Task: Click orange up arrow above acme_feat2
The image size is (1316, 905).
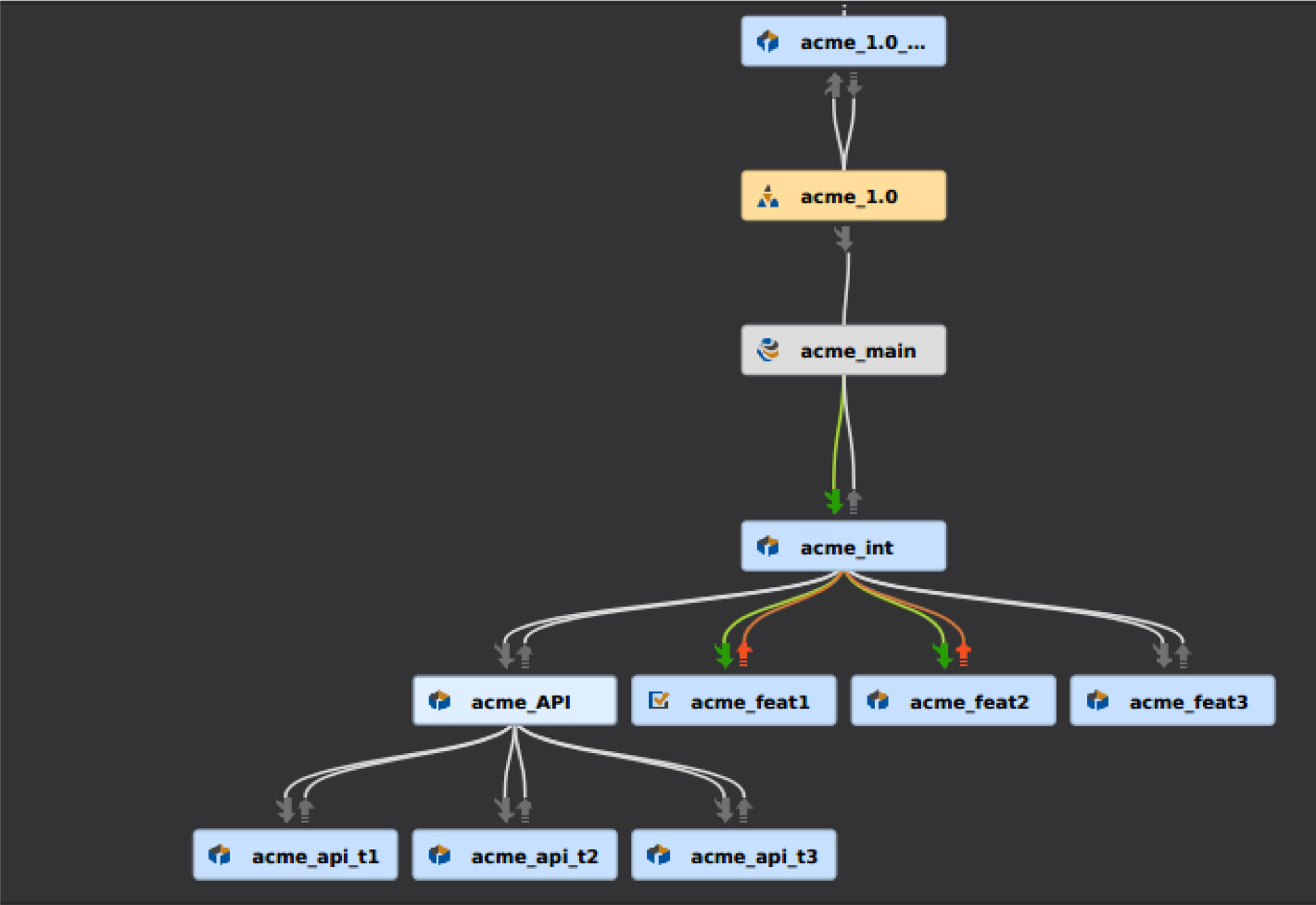Action: click(x=963, y=654)
